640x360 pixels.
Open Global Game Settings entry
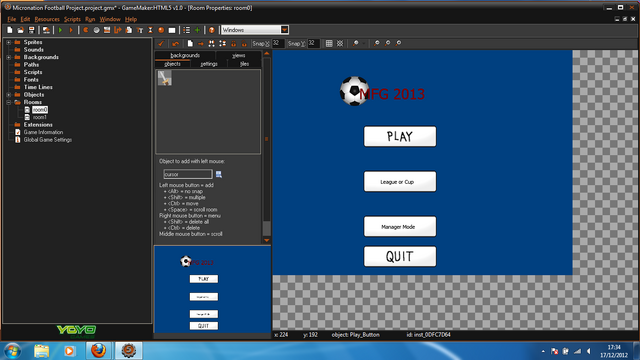[x=47, y=140]
